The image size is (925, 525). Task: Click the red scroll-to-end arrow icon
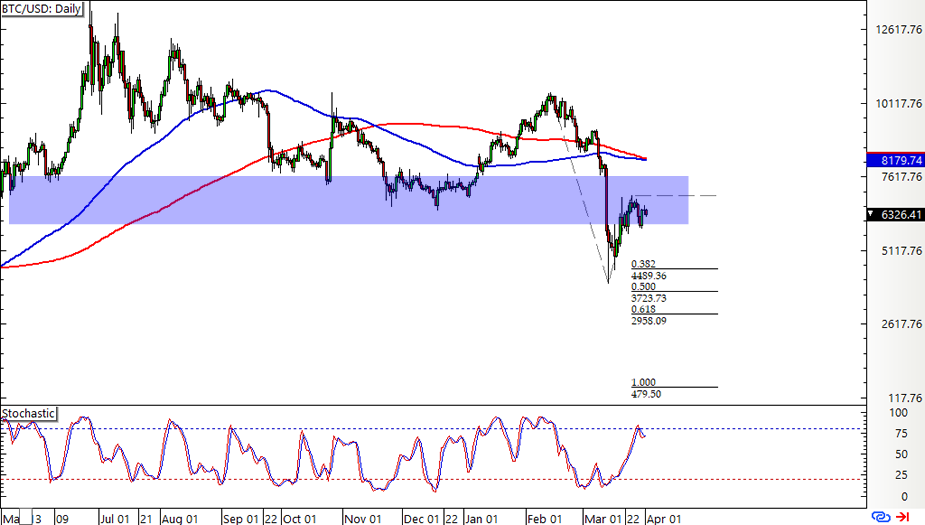[903, 517]
